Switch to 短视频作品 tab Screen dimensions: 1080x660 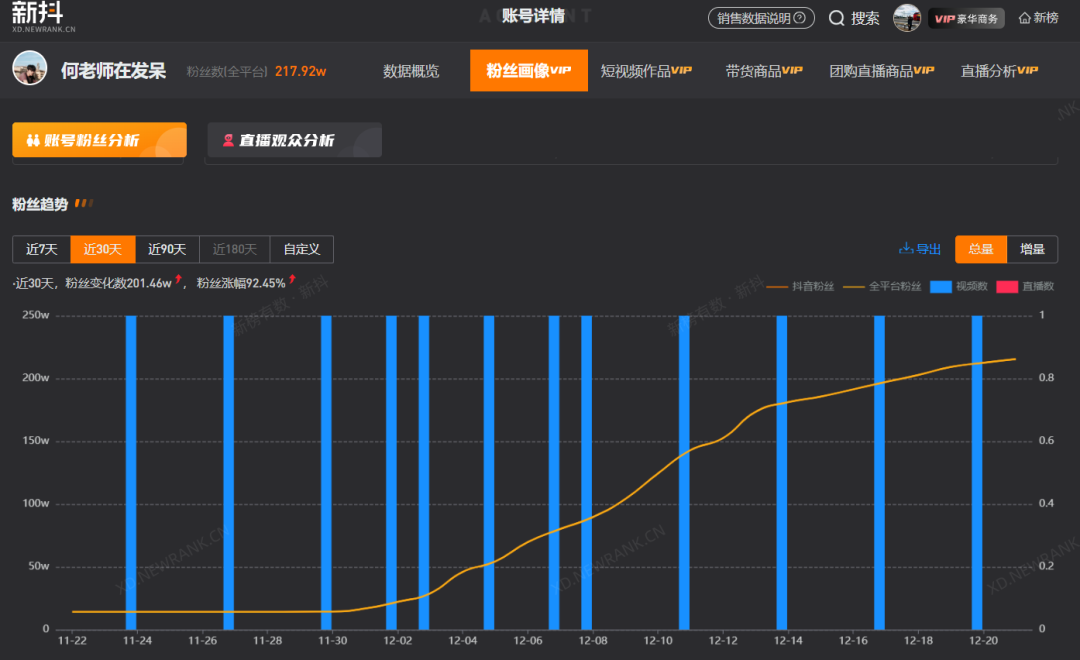pyautogui.click(x=646, y=71)
